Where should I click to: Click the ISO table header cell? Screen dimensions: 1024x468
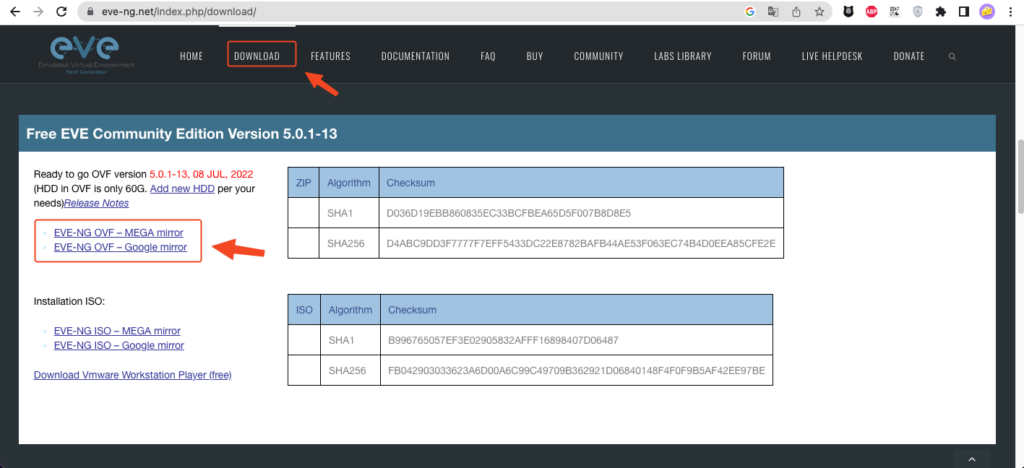click(304, 309)
